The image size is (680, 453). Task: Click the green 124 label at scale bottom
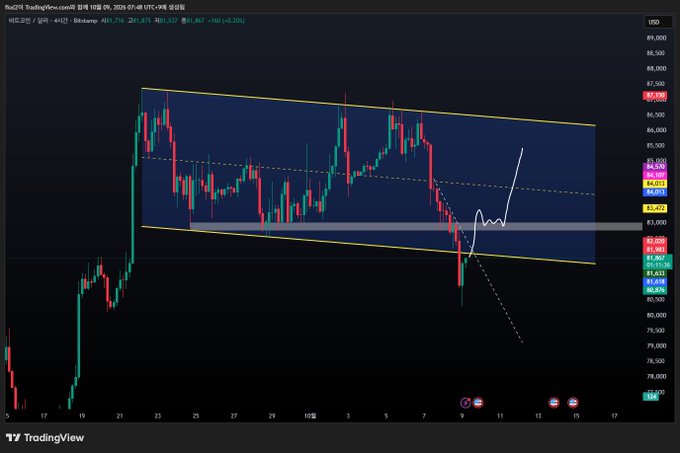point(651,396)
